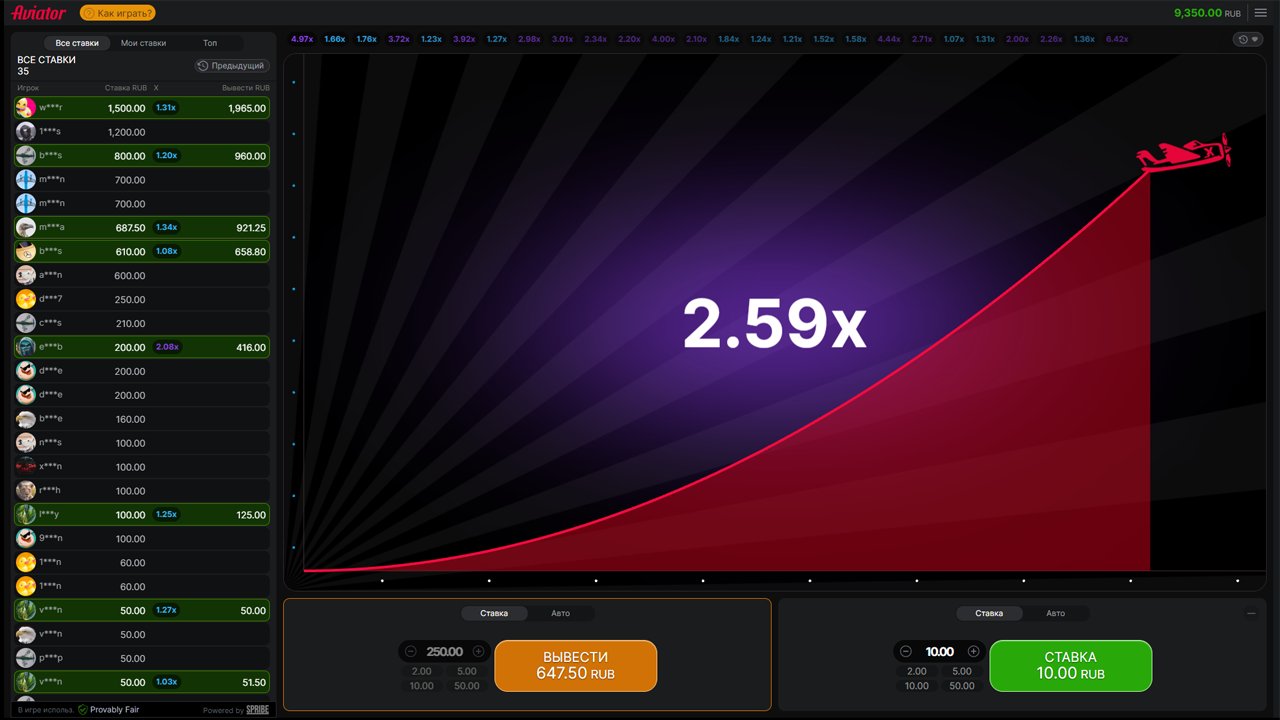
Task: Increase the 10.00 bet amount
Action: (x=973, y=651)
